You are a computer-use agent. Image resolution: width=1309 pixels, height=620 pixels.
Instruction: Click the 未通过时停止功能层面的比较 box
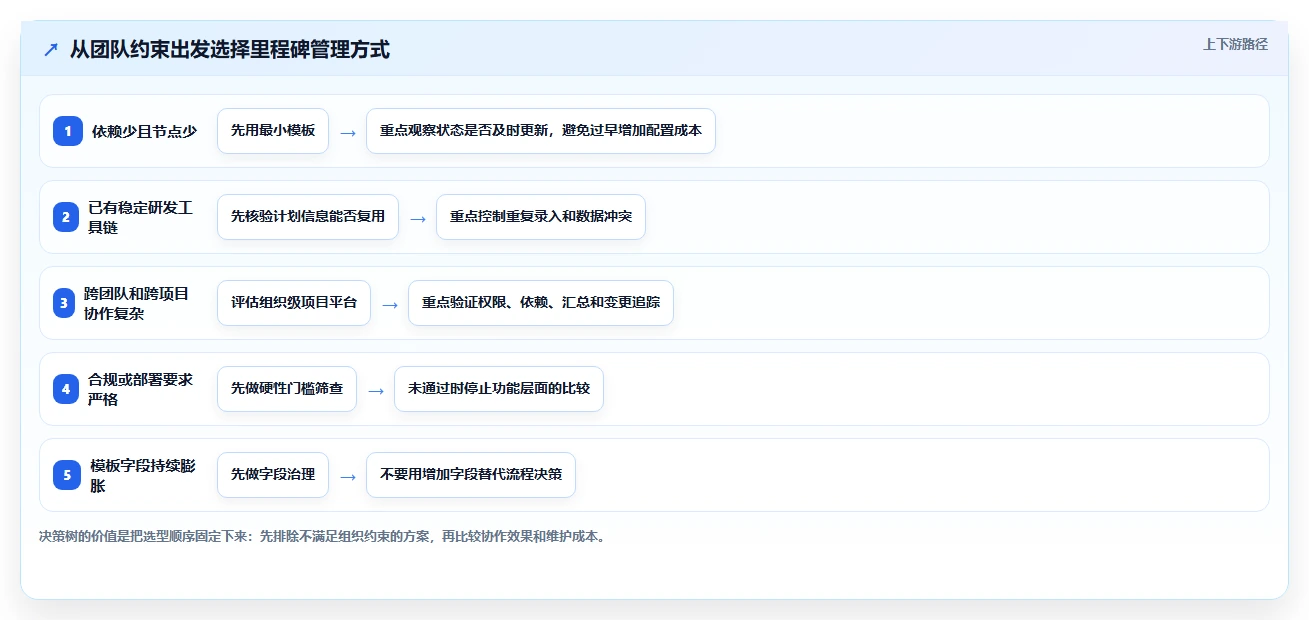click(x=499, y=389)
